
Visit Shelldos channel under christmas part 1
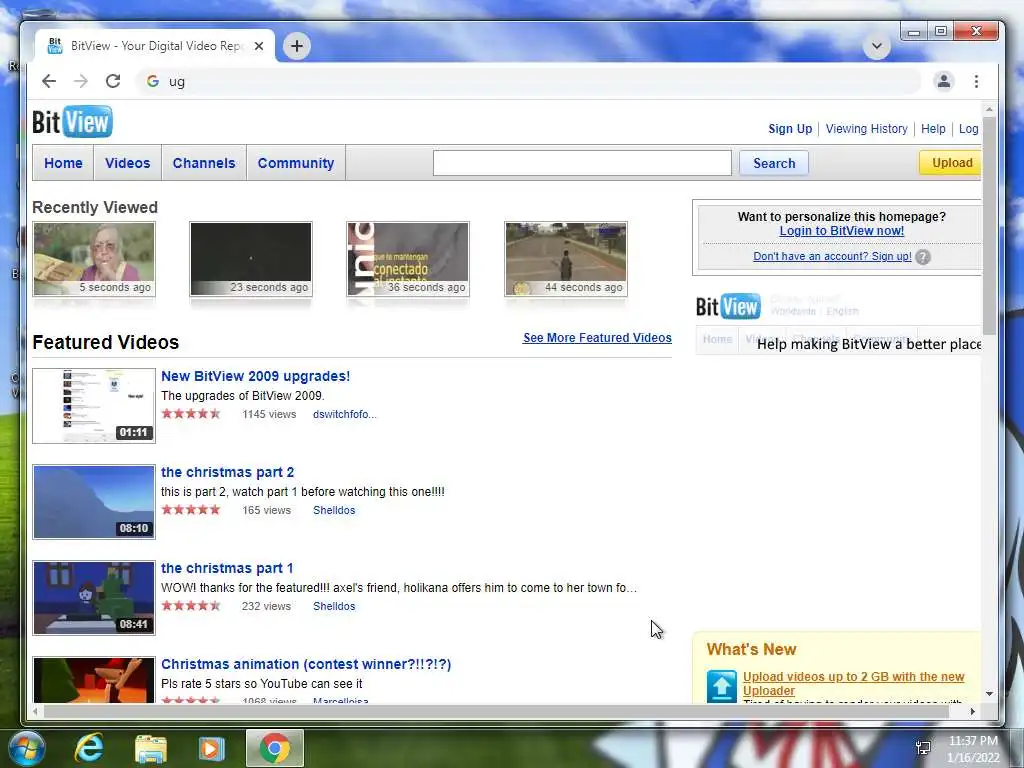[x=334, y=606]
